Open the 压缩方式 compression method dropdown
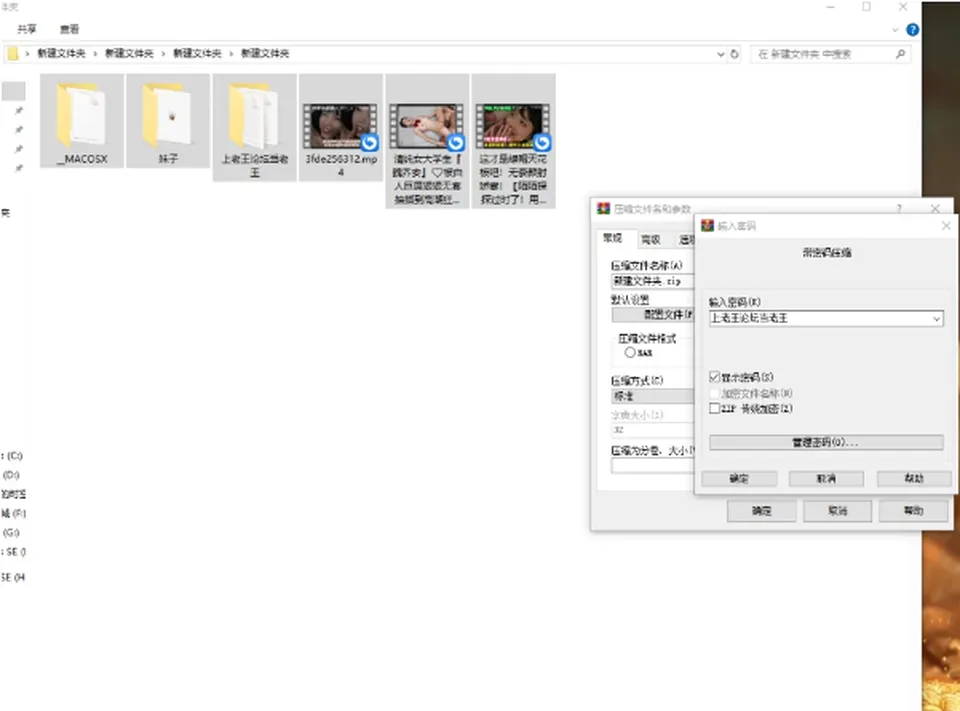 coord(653,396)
